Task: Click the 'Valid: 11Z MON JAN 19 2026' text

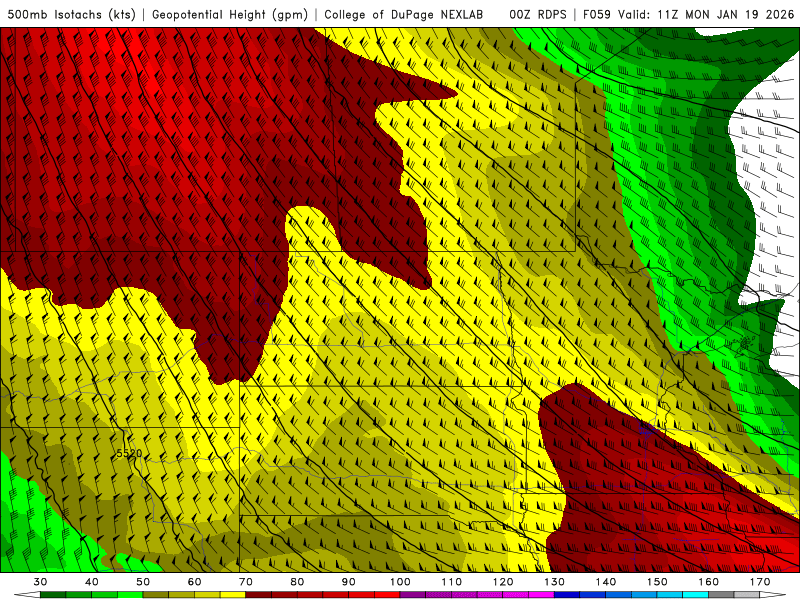Action: coord(706,14)
